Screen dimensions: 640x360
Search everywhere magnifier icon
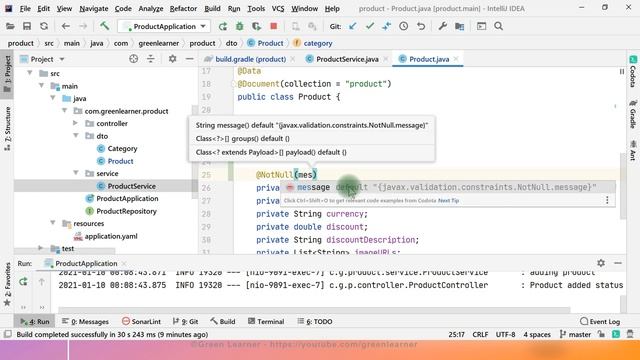(498, 27)
